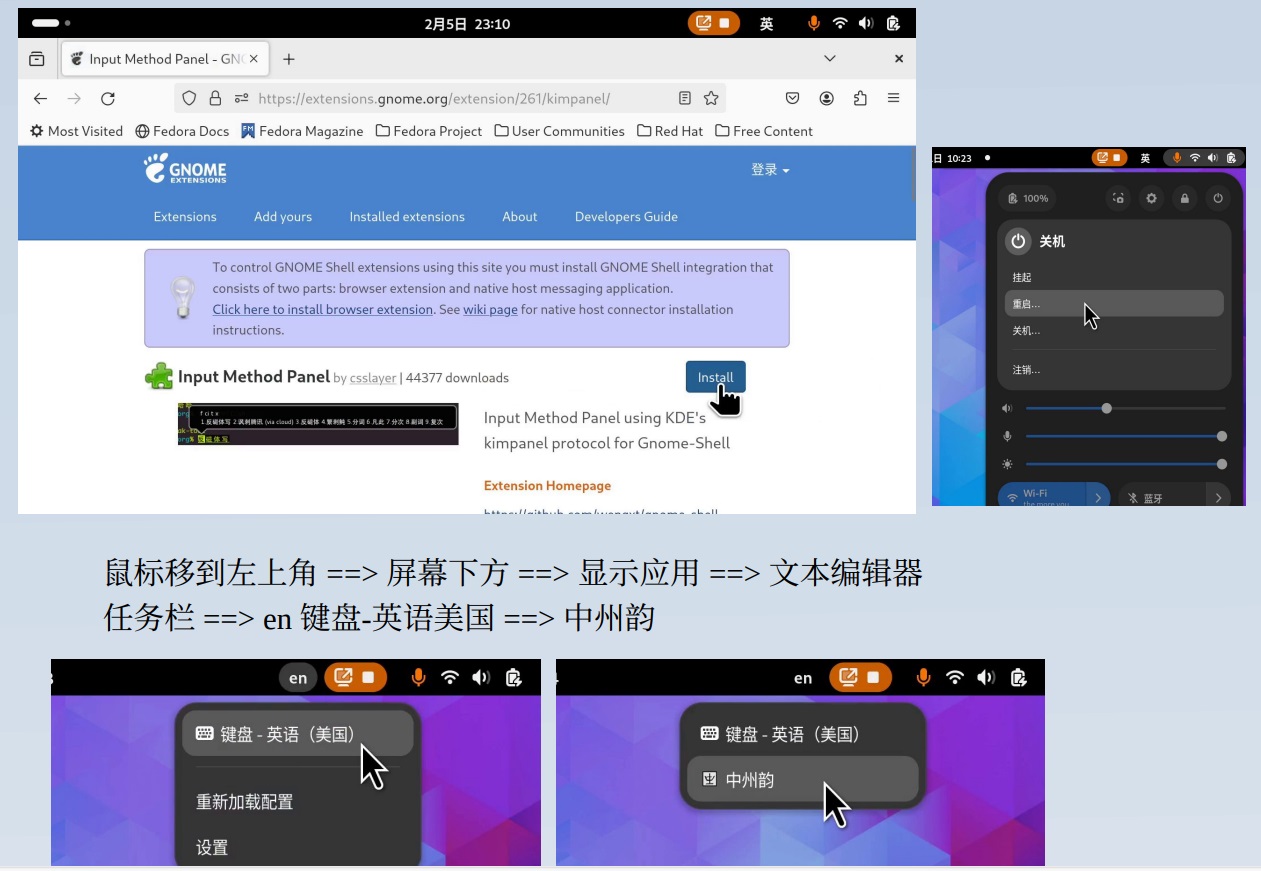
Task: Reload the page in Firefox
Action: (x=108, y=98)
